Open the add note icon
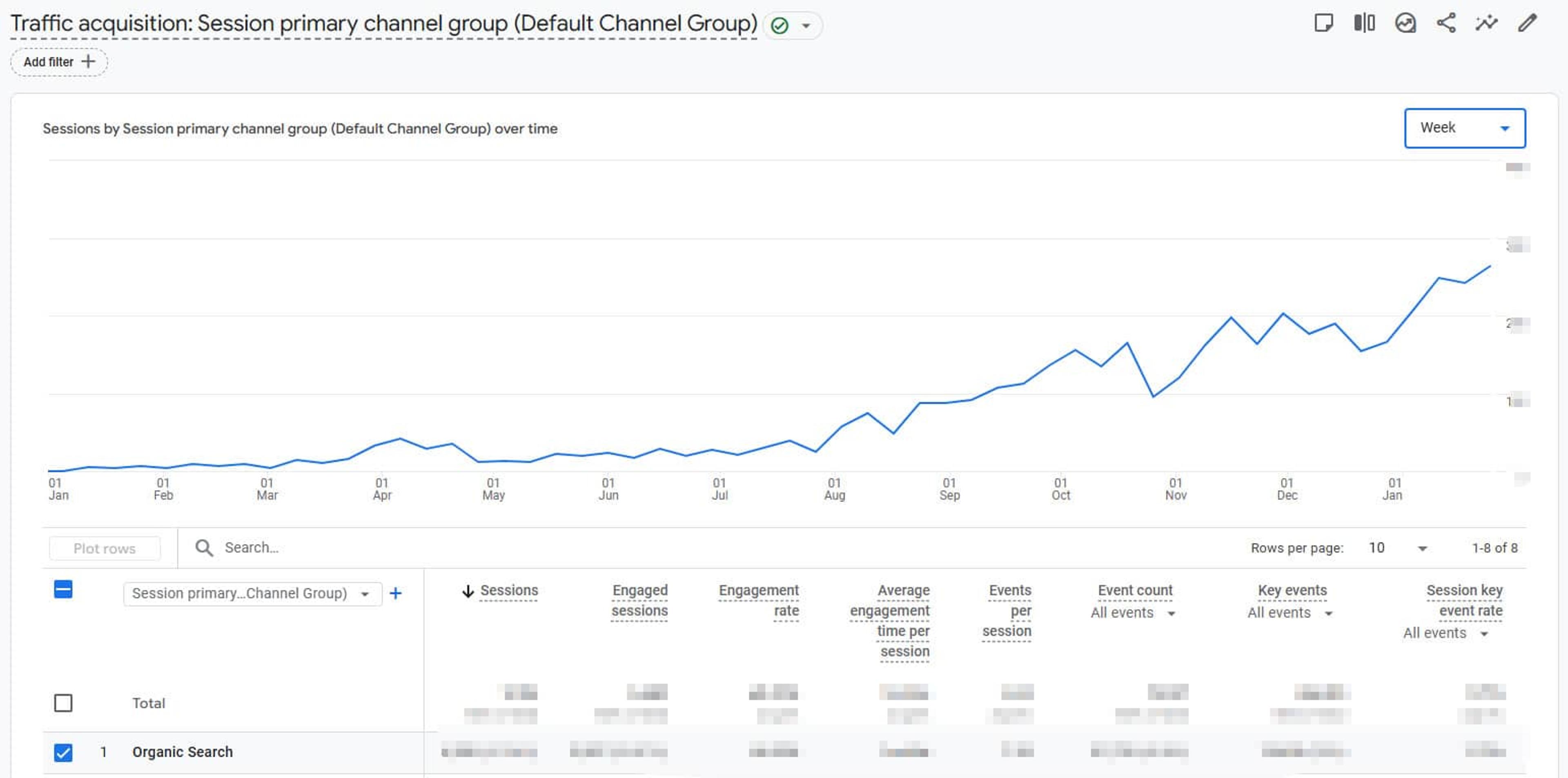1568x778 pixels. [x=1323, y=24]
